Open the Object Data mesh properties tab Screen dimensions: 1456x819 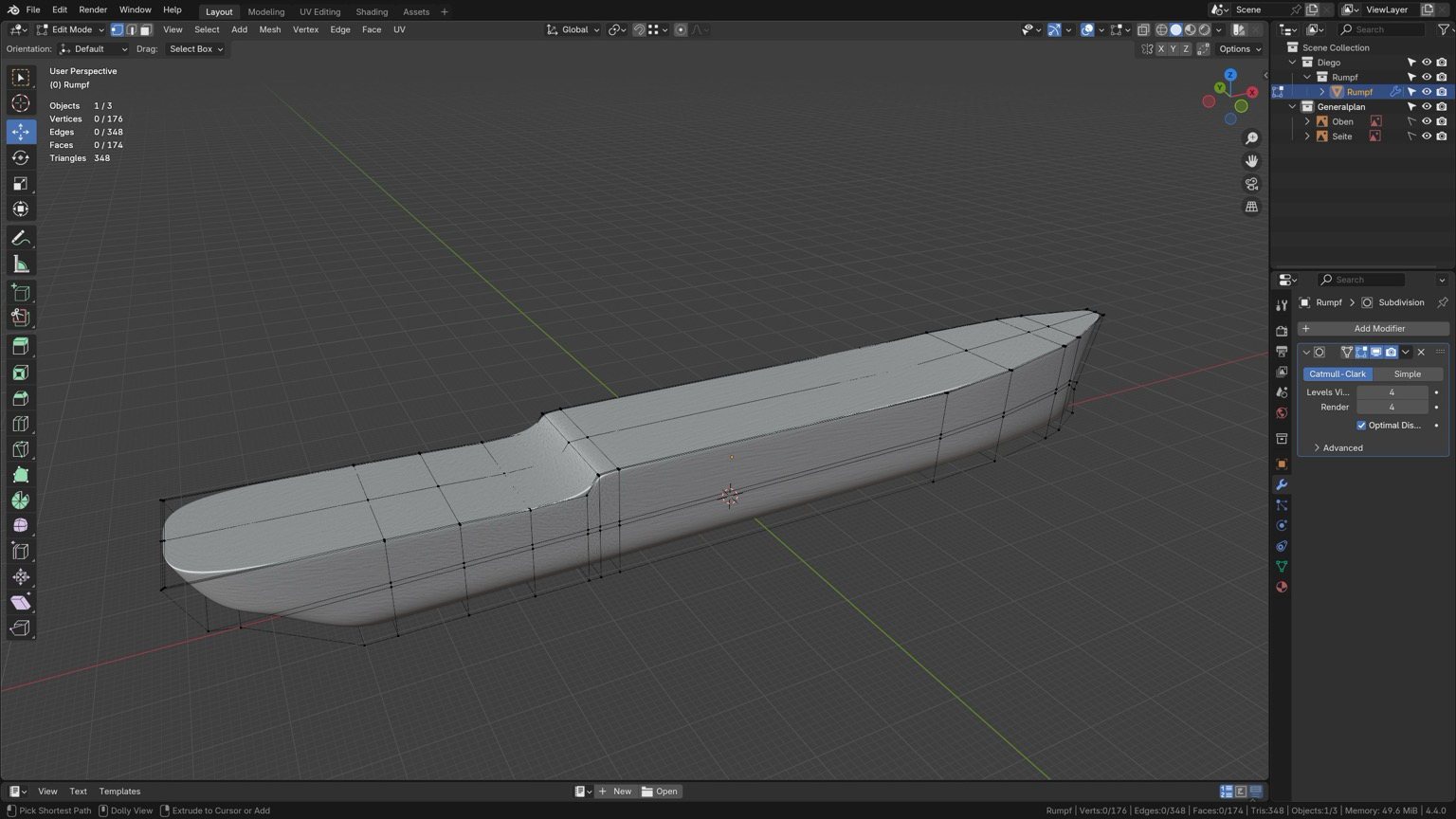pos(1282,567)
